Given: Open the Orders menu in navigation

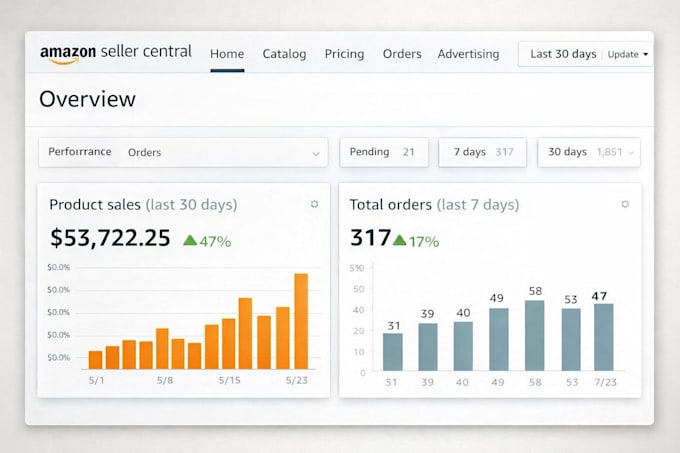Looking at the screenshot, I should coord(402,54).
